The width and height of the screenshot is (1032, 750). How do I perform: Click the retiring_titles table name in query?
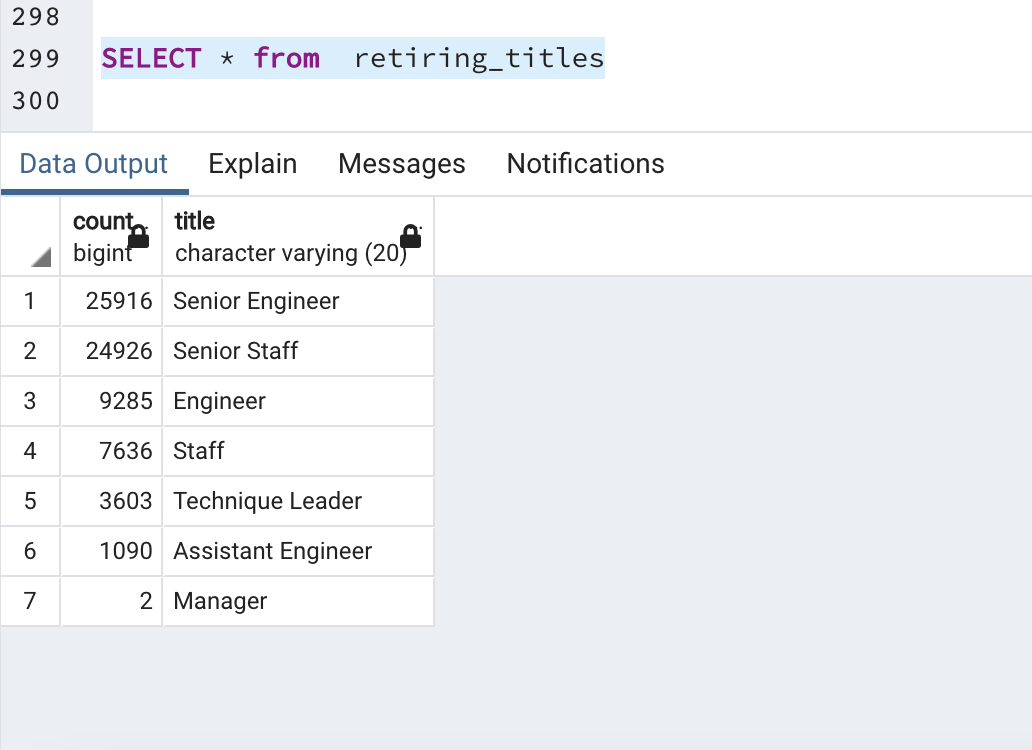point(479,59)
